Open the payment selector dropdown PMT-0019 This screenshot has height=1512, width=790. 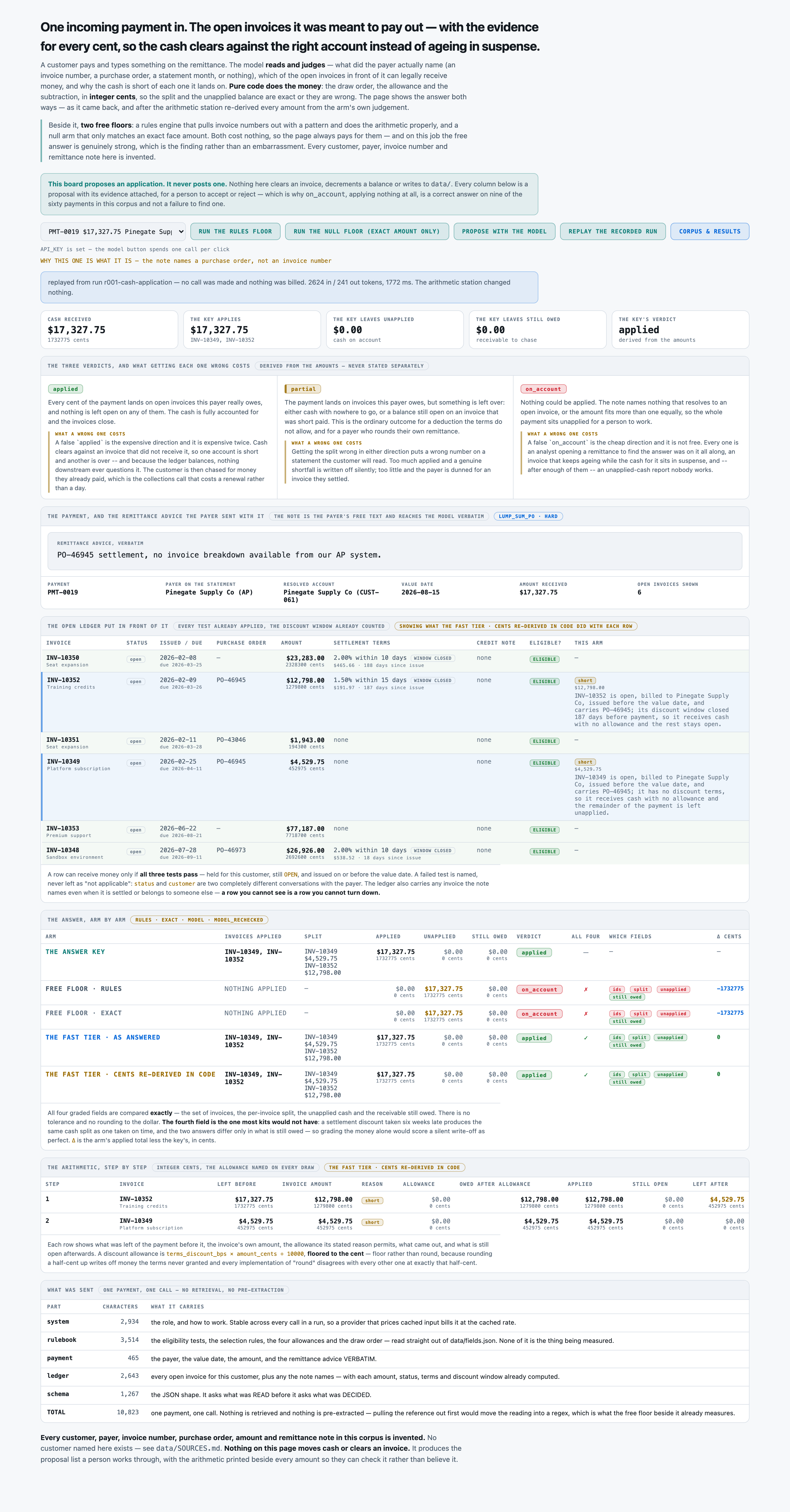(x=113, y=231)
